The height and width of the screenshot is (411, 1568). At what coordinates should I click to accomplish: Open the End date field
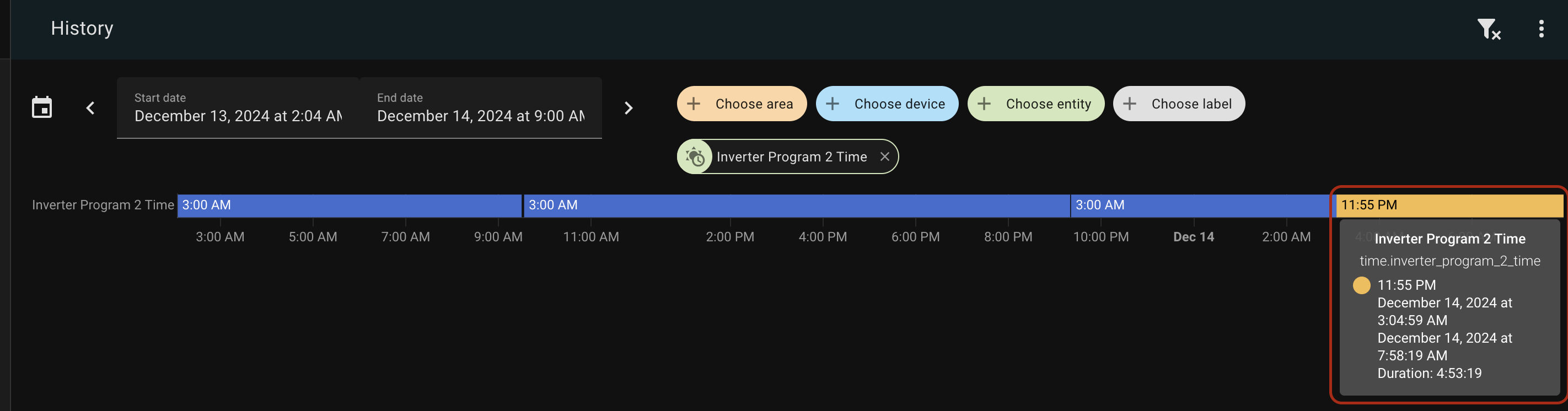tap(480, 116)
